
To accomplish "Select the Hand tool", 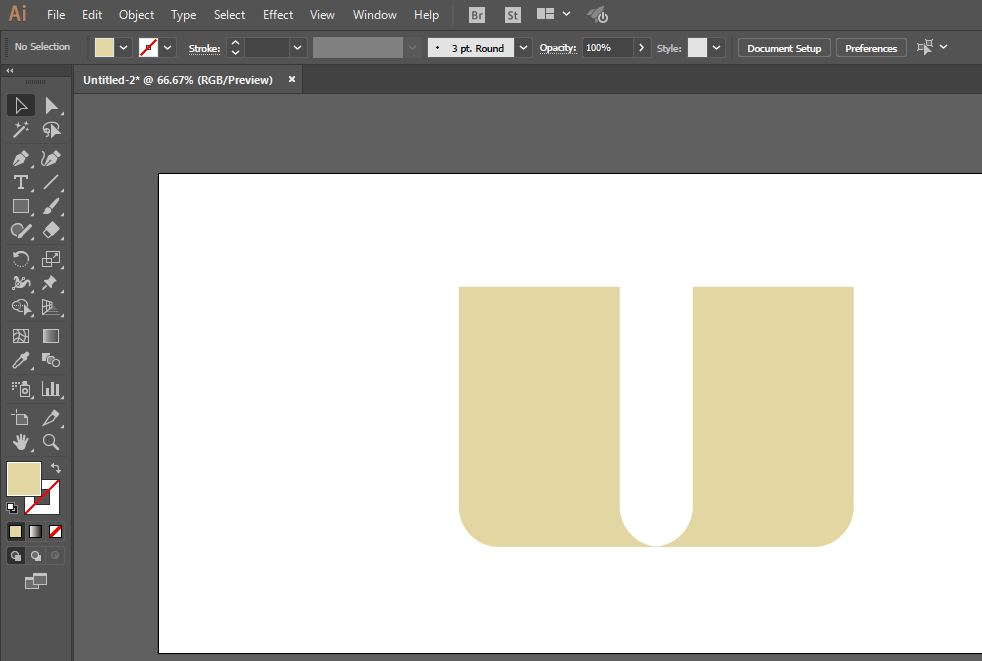I will pyautogui.click(x=21, y=442).
